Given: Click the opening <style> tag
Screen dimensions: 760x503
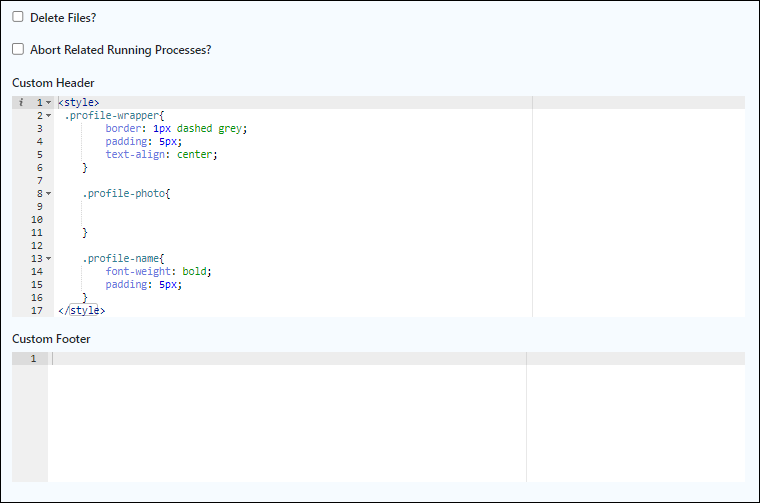Looking at the screenshot, I should coord(79,103).
